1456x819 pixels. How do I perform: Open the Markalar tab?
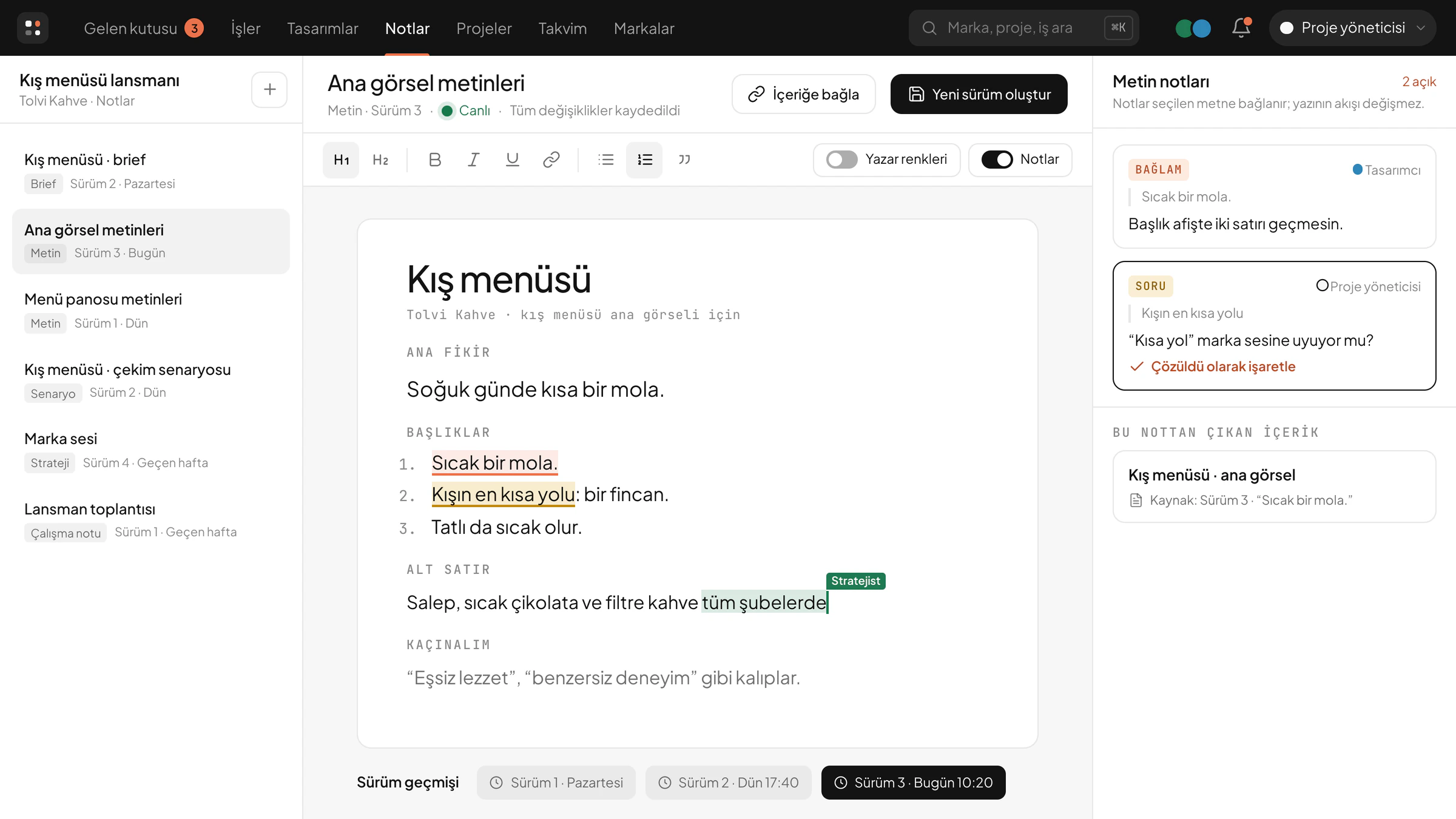point(644,29)
